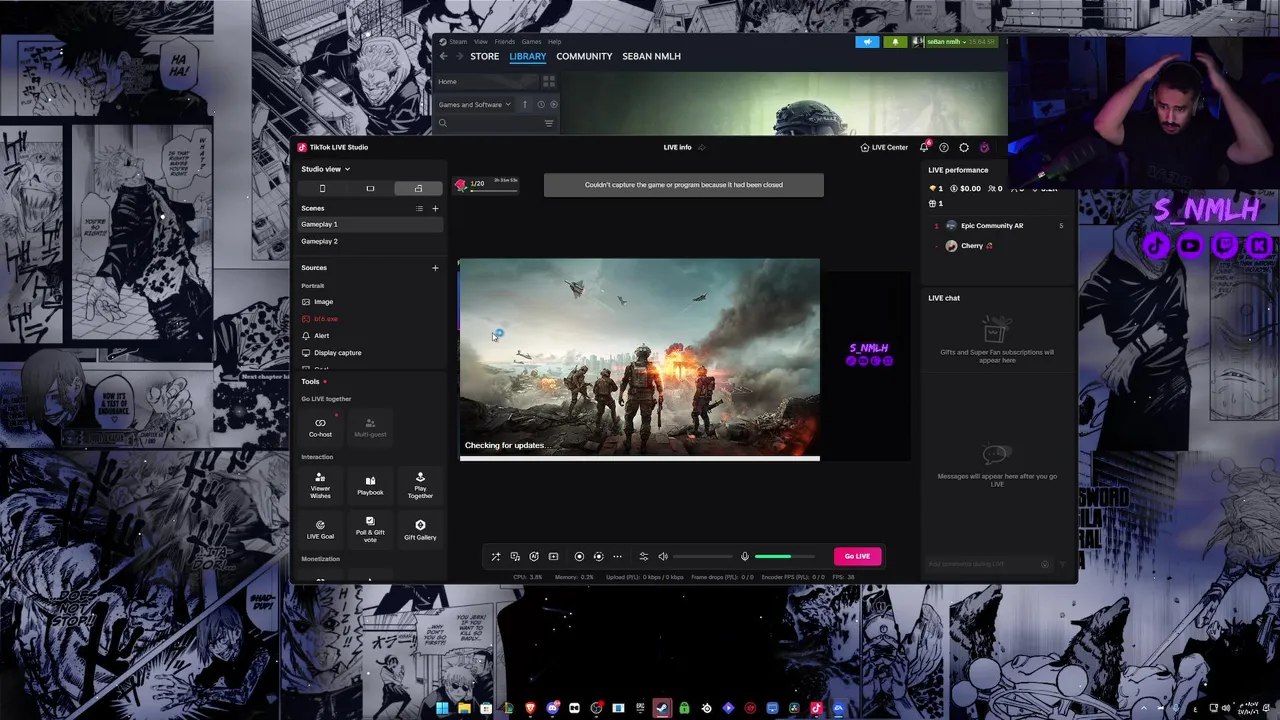Image resolution: width=1280 pixels, height=720 pixels.
Task: Select the Image source
Action: tap(370, 301)
